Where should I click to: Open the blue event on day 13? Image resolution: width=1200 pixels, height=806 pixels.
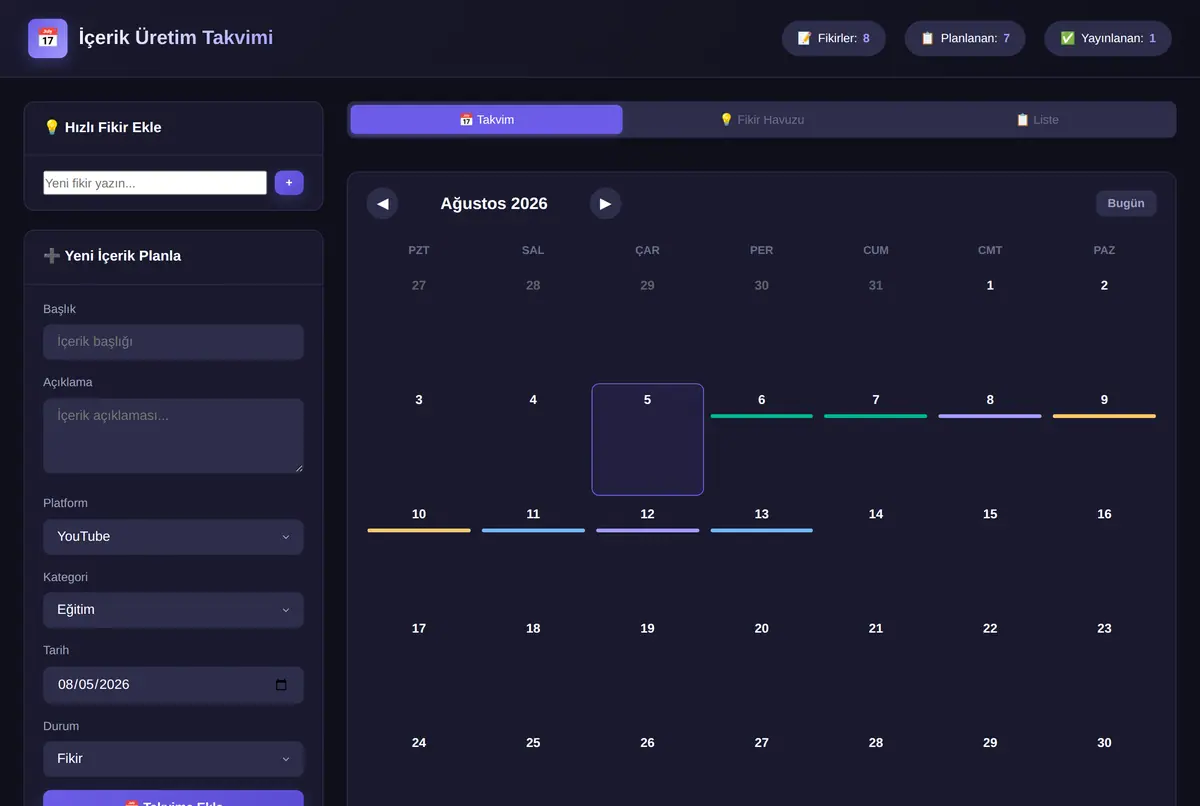point(762,530)
